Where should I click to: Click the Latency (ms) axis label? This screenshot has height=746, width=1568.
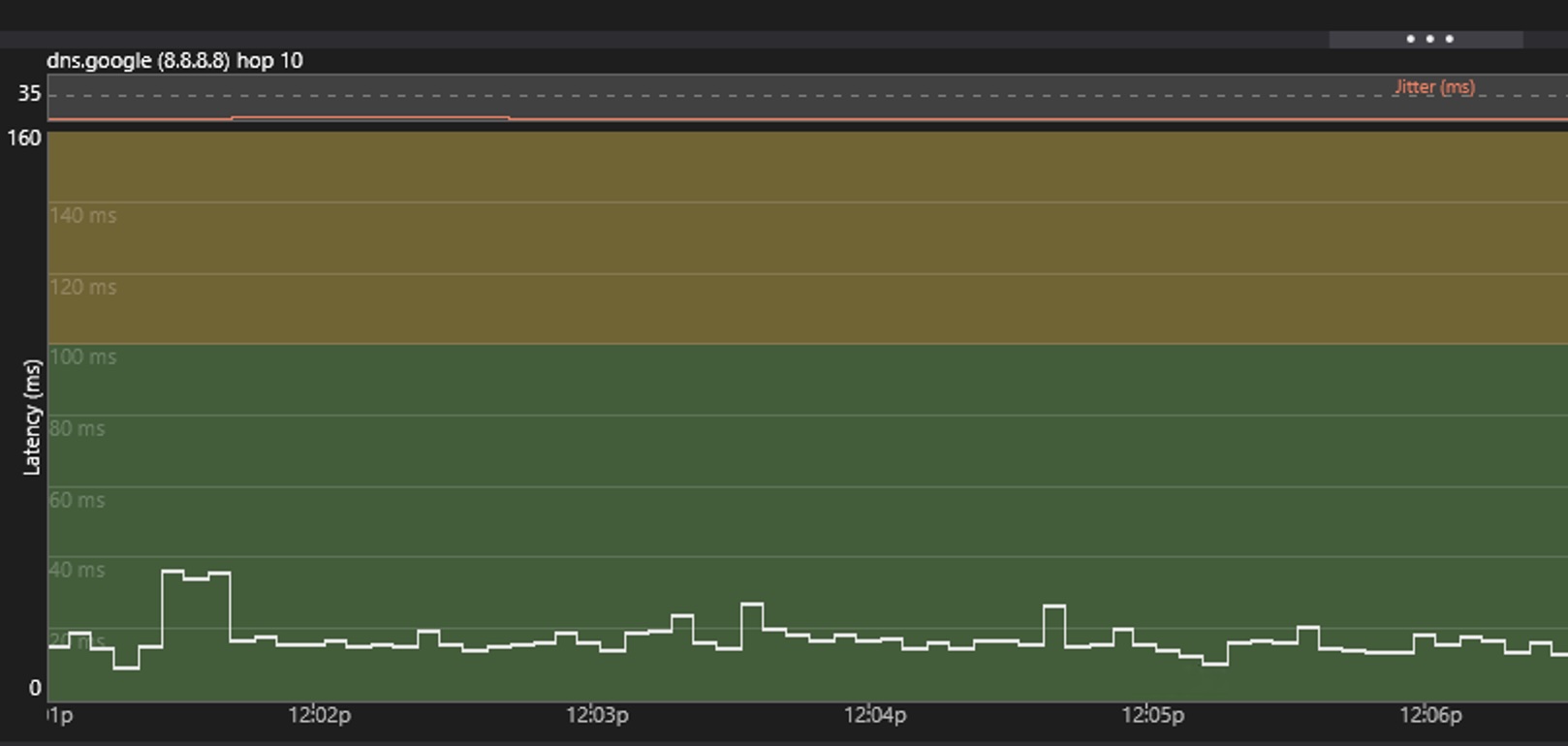click(32, 418)
